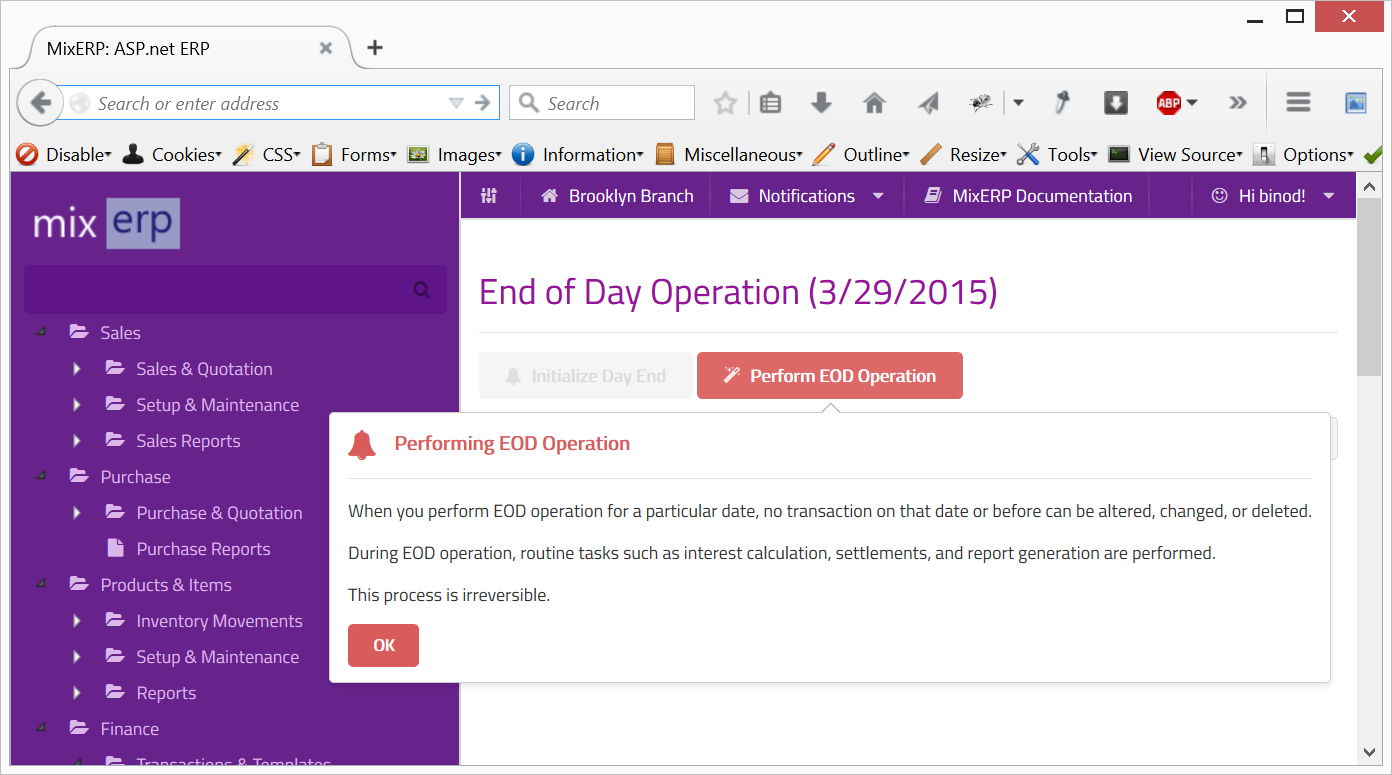Bookmark this page with the star icon

(x=725, y=103)
